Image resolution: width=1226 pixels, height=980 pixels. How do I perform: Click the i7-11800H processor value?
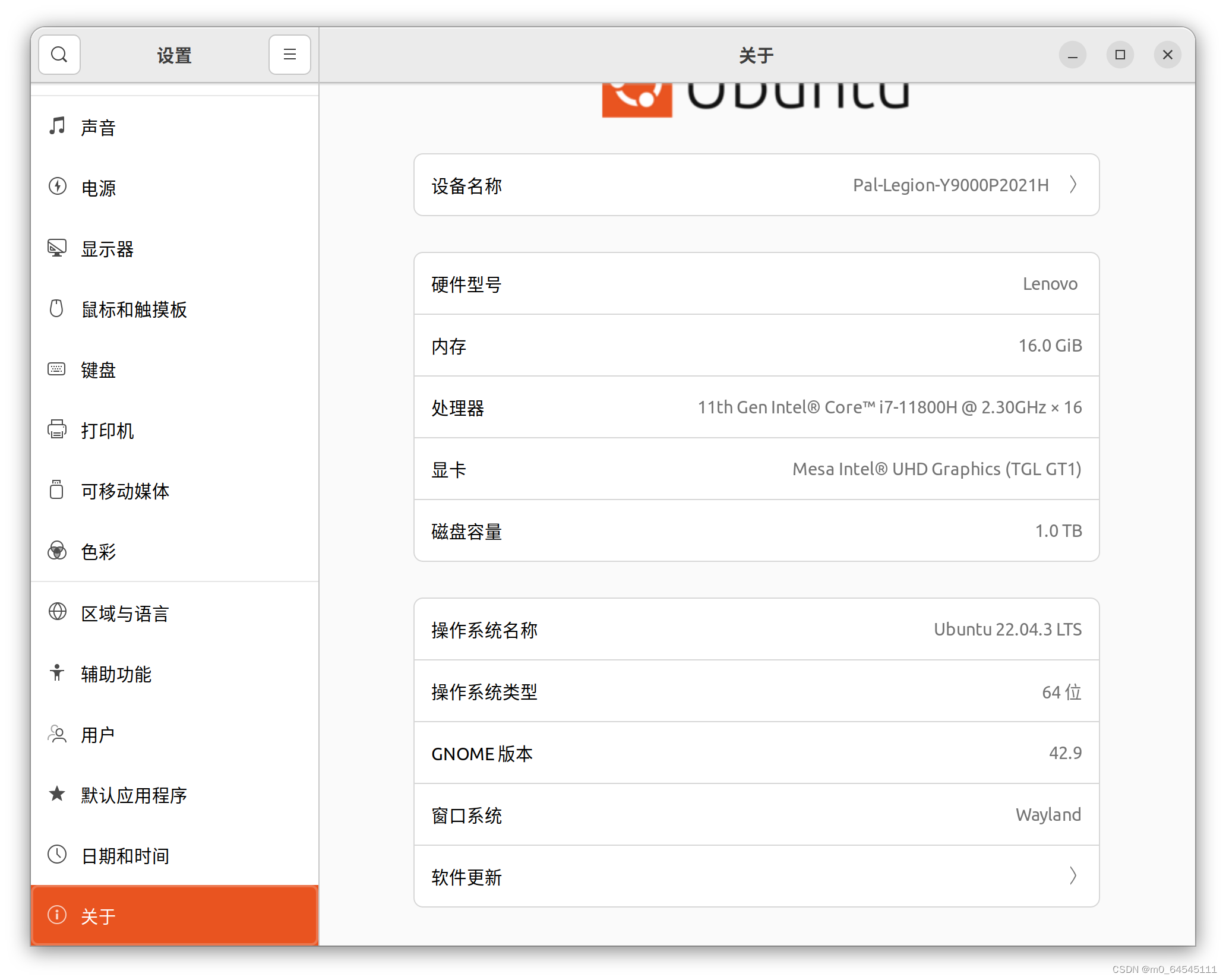tap(890, 407)
